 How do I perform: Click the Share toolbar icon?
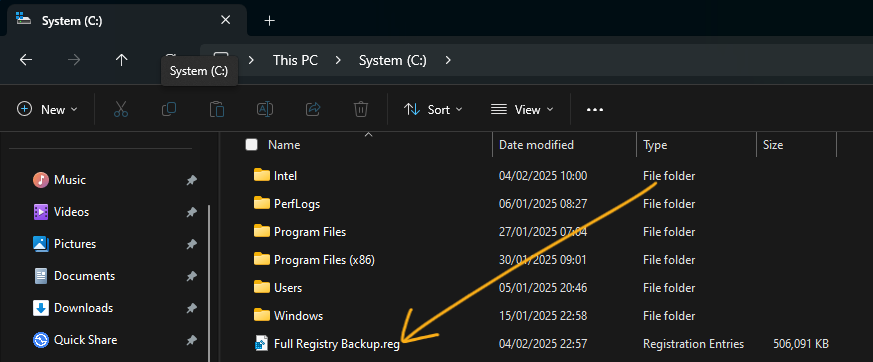(313, 109)
